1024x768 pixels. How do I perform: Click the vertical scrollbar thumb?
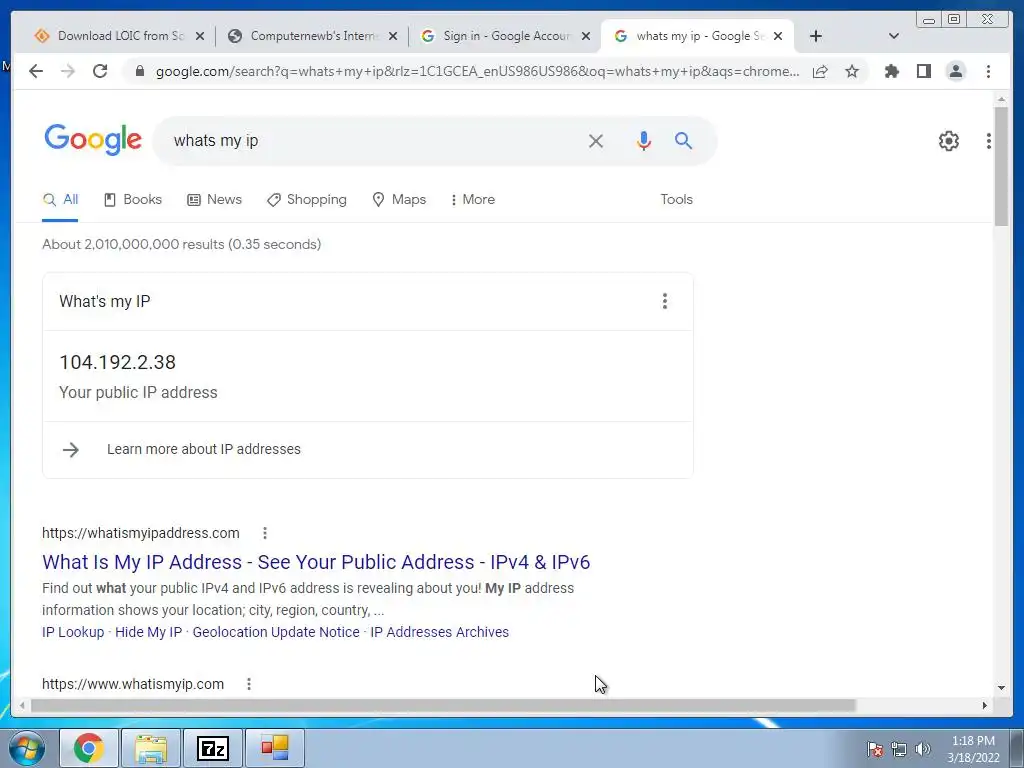(1001, 166)
